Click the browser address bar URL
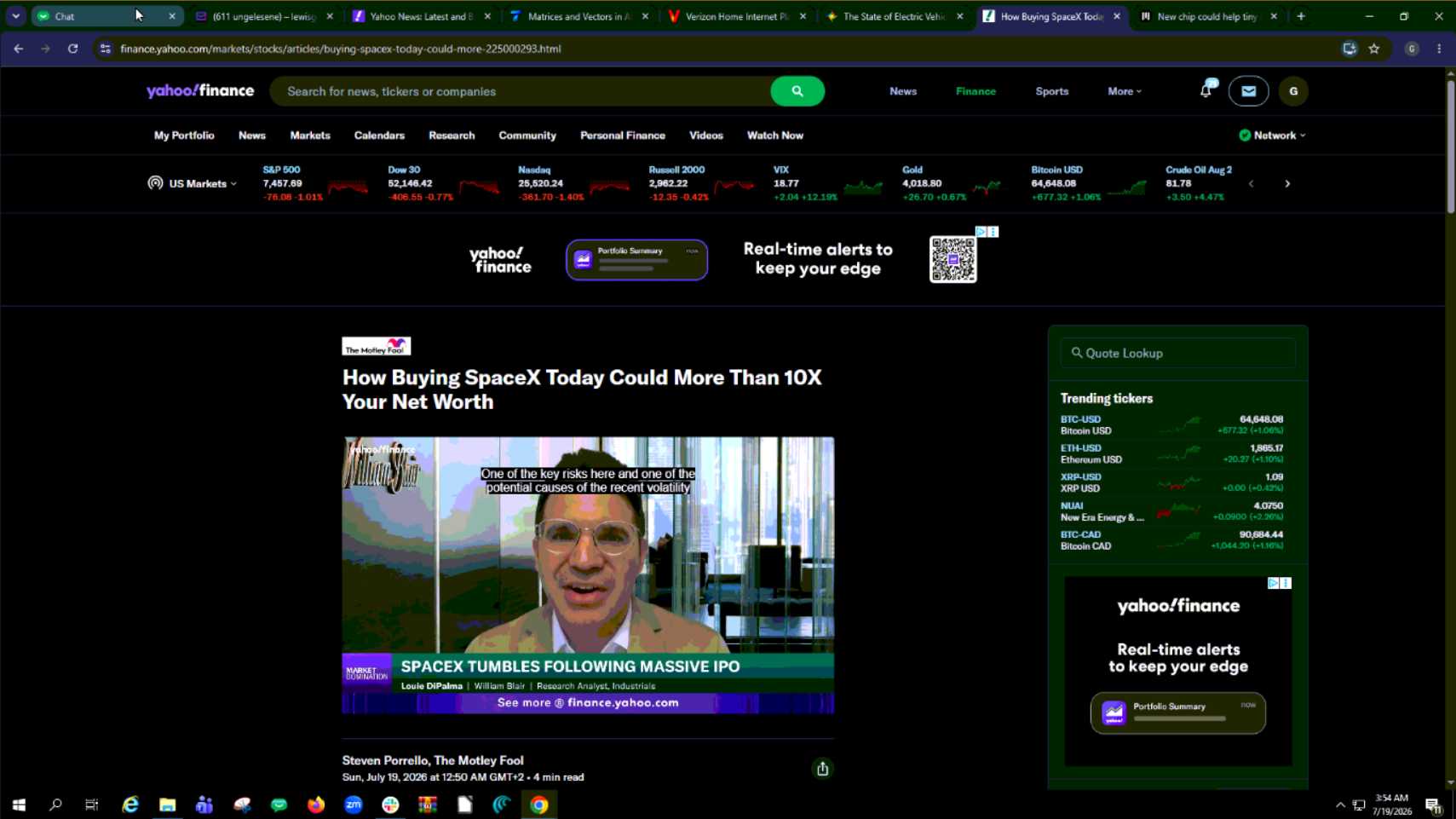 (x=341, y=49)
